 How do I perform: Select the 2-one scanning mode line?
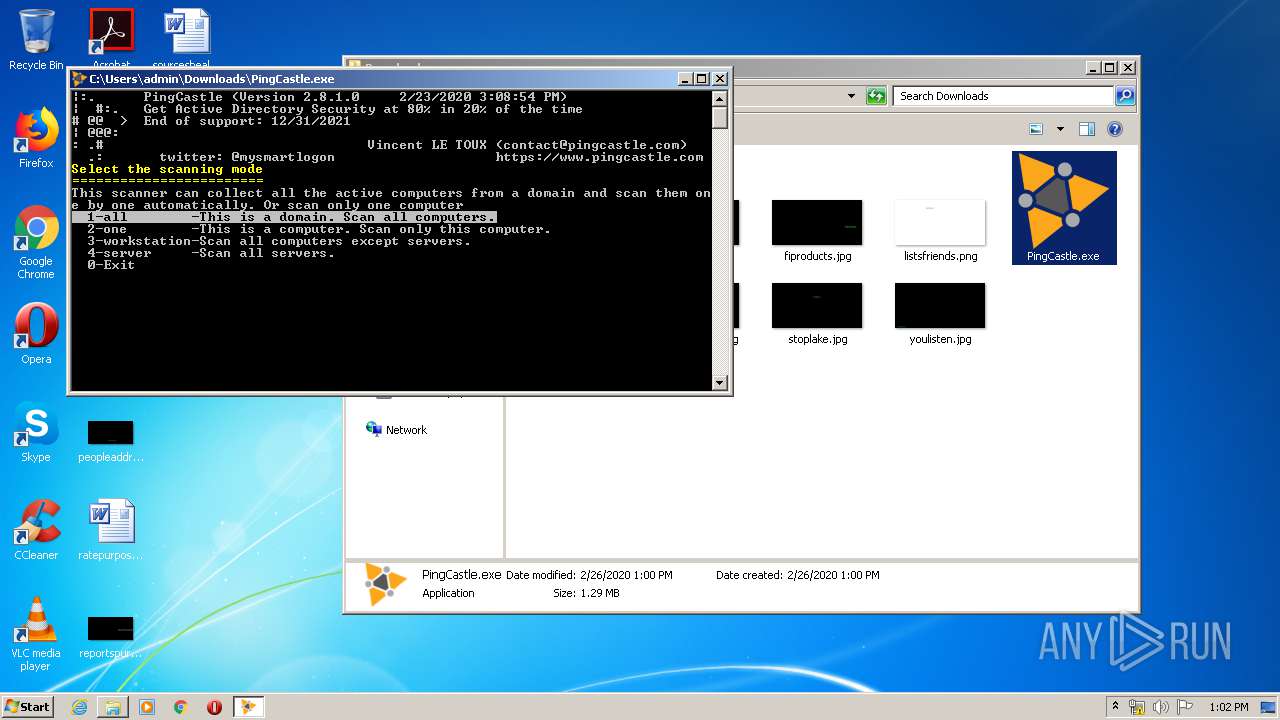pyautogui.click(x=318, y=229)
